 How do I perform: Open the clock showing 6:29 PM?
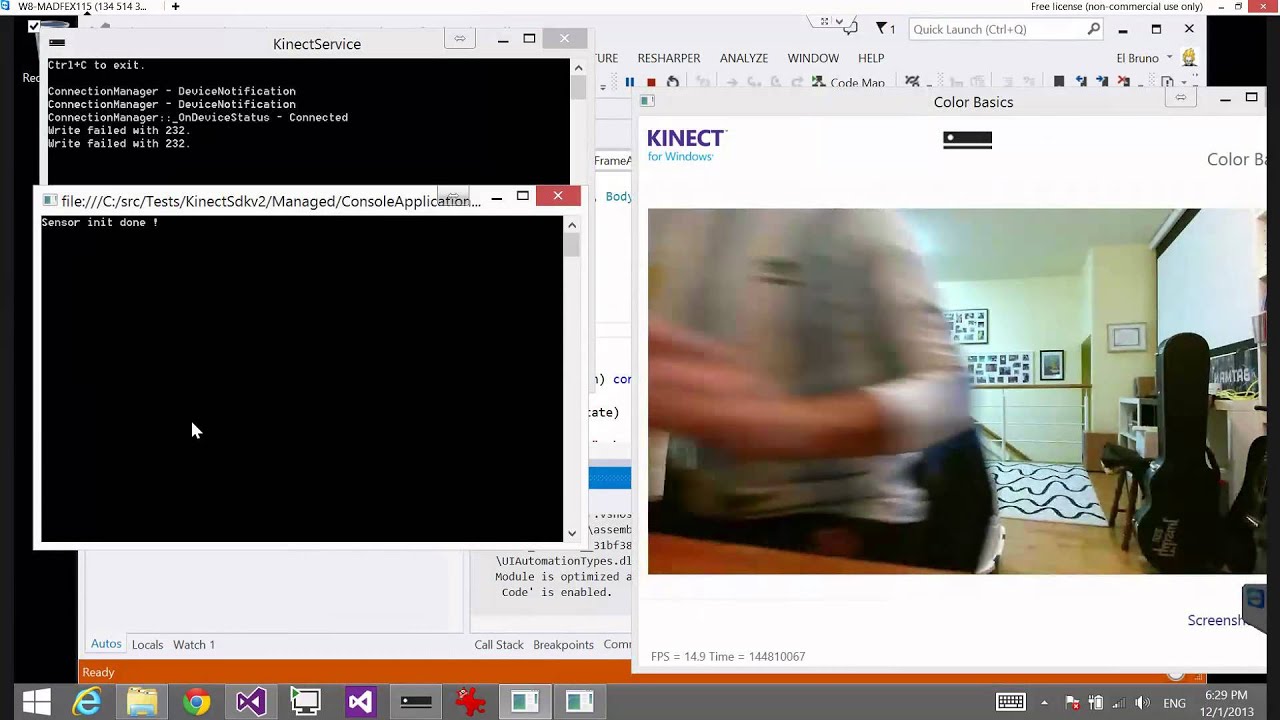pos(1226,703)
